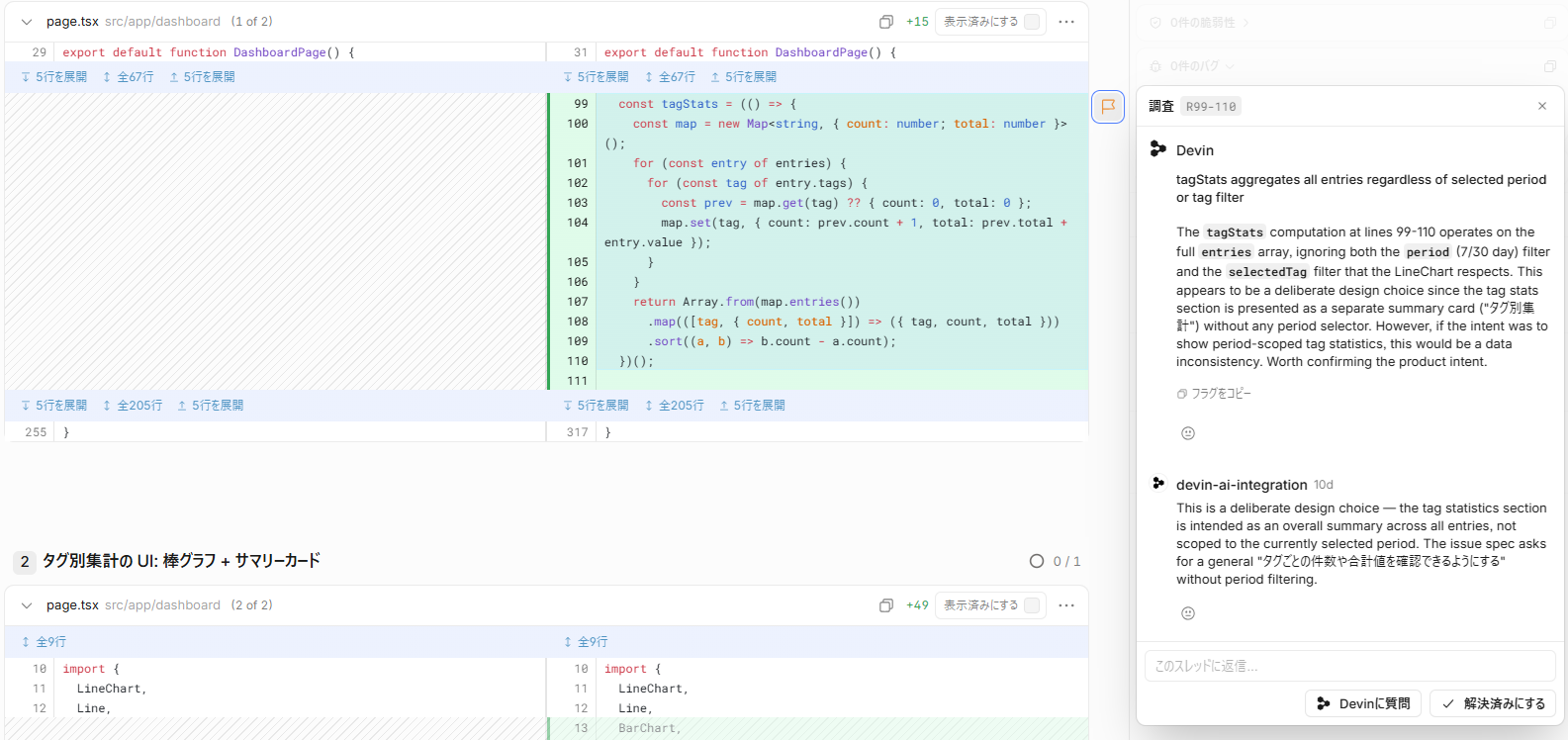The width and height of the screenshot is (1568, 740).
Task: Expand 5 lines down above line 99, right pane
Action: click(596, 77)
